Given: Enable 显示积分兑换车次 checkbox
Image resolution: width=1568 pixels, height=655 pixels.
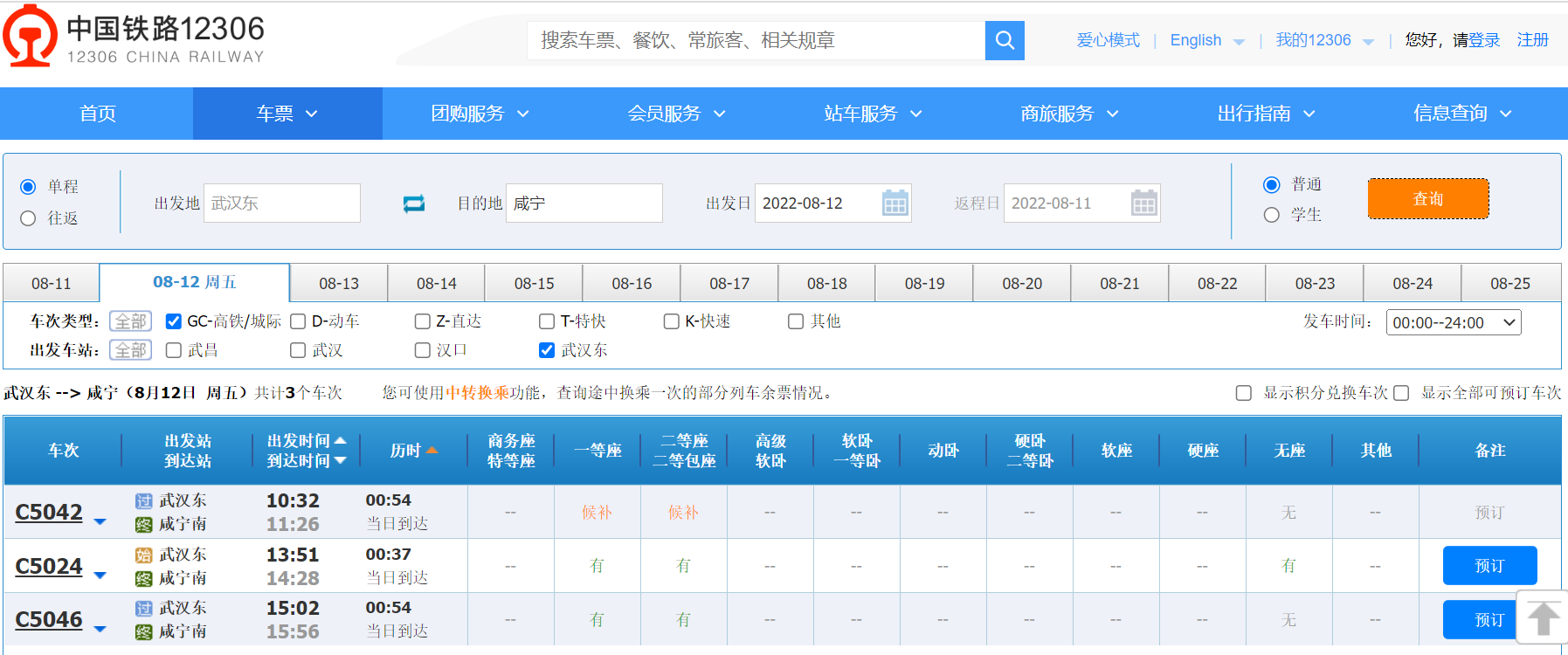Looking at the screenshot, I should pyautogui.click(x=1244, y=393).
